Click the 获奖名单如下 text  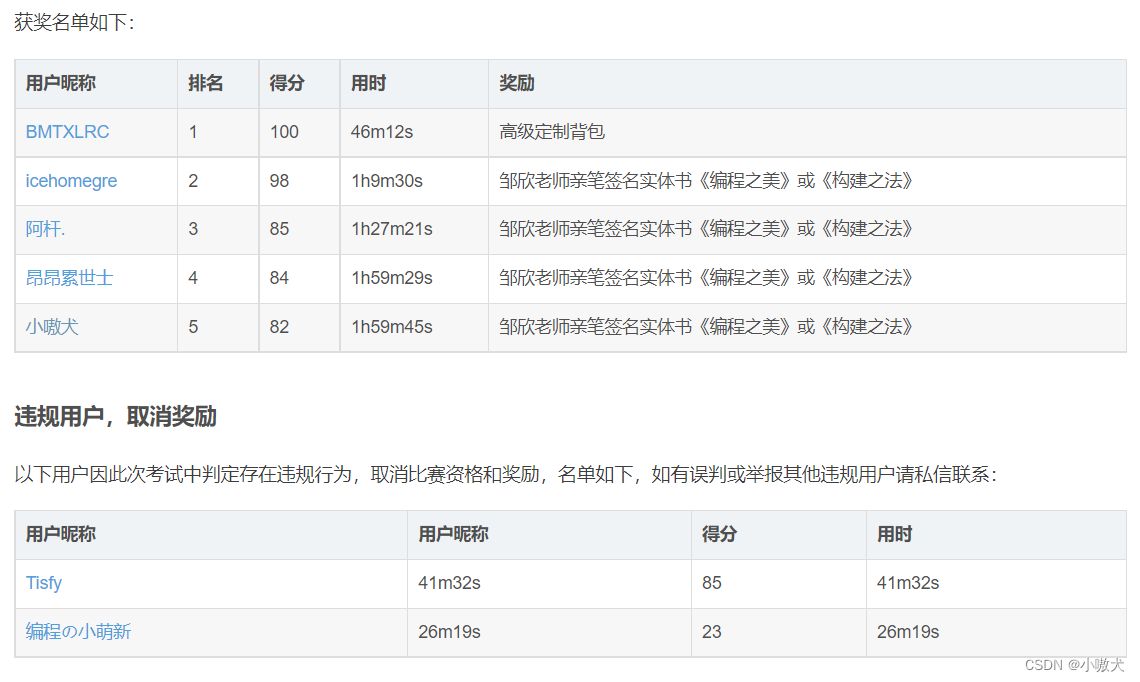click(75, 22)
